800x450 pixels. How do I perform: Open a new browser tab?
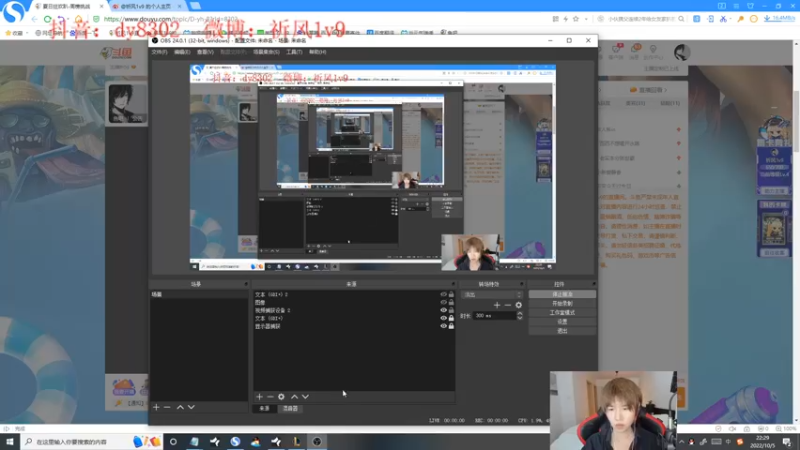[x=195, y=6]
